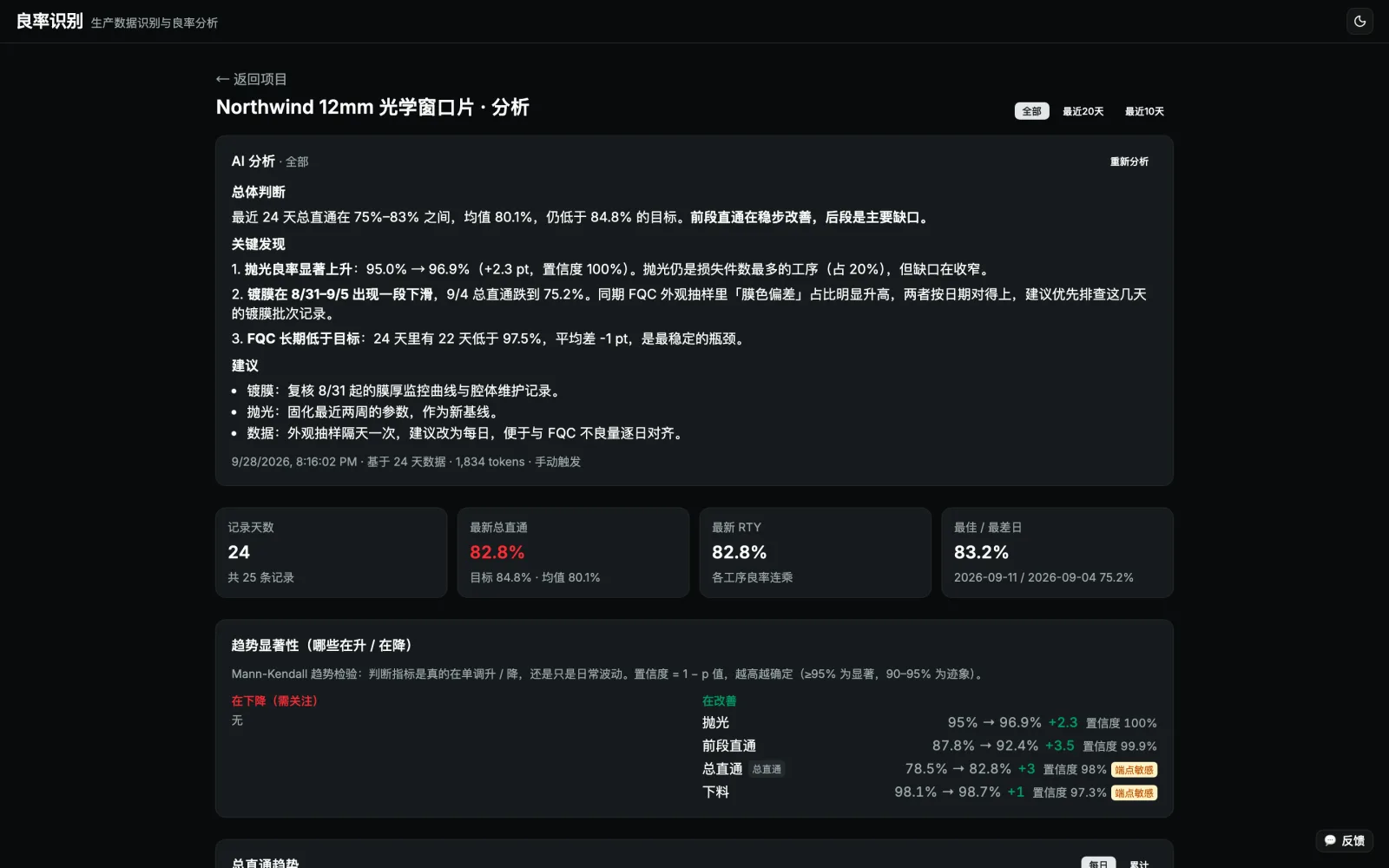
Task: Click the 抛光 trend row
Action: coord(929,722)
